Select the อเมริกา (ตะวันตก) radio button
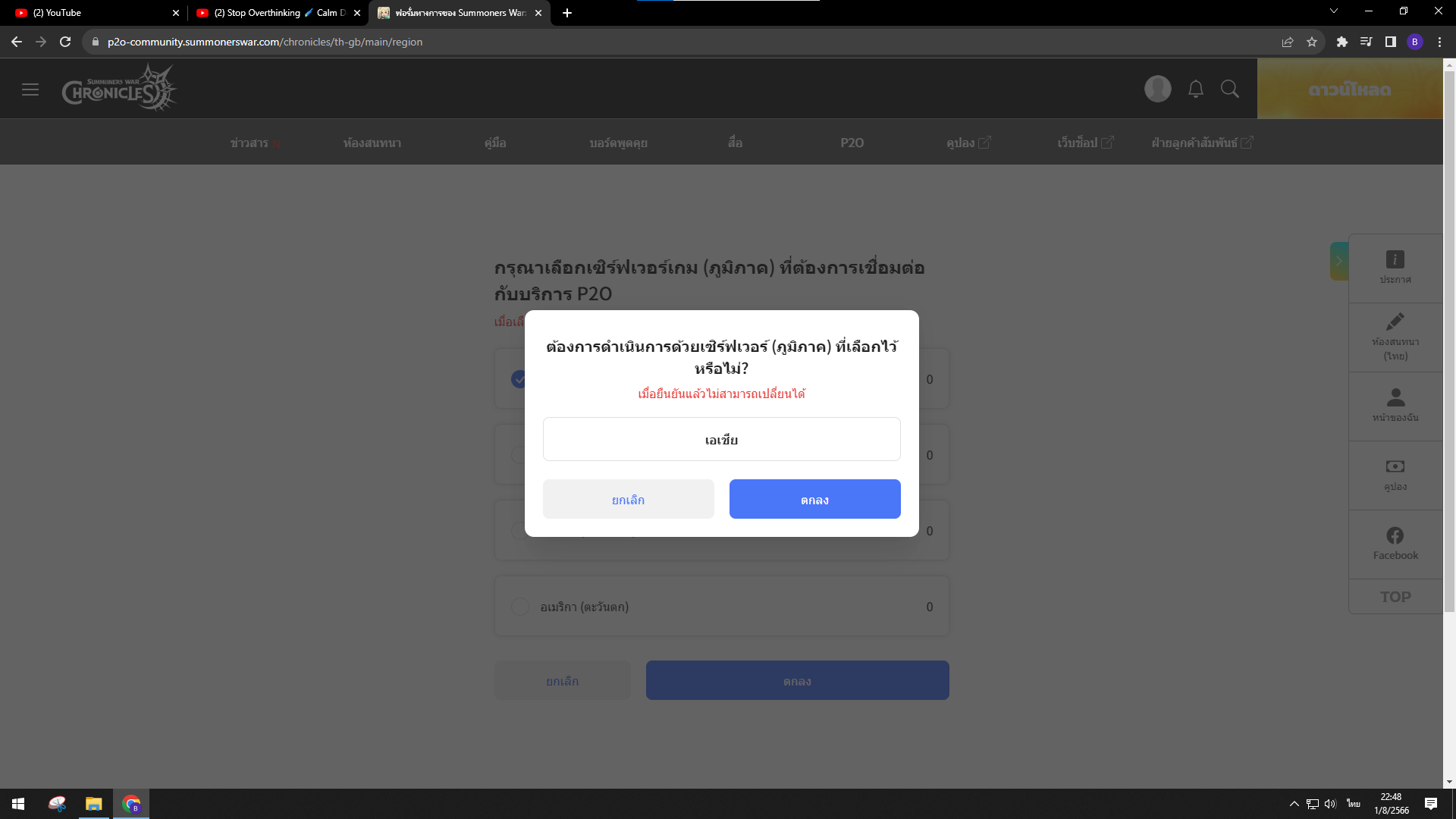1456x819 pixels. (x=520, y=607)
